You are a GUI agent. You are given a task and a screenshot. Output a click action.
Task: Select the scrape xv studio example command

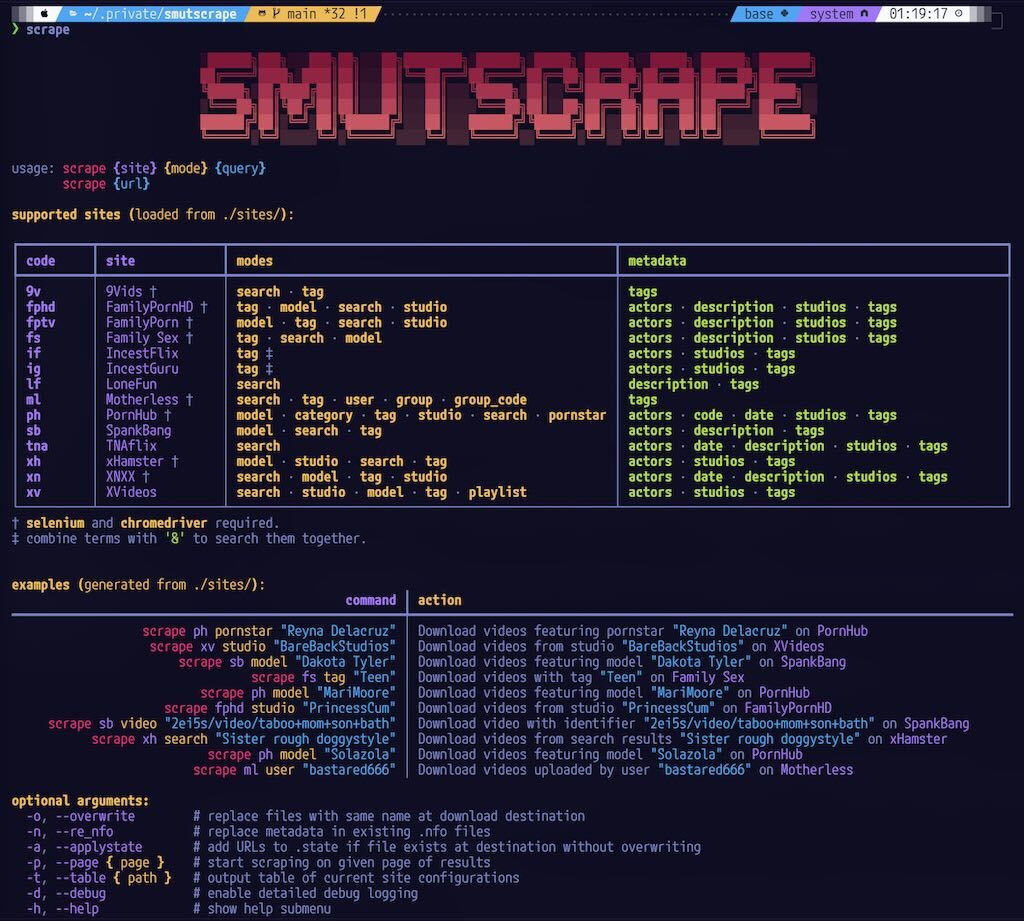point(273,647)
